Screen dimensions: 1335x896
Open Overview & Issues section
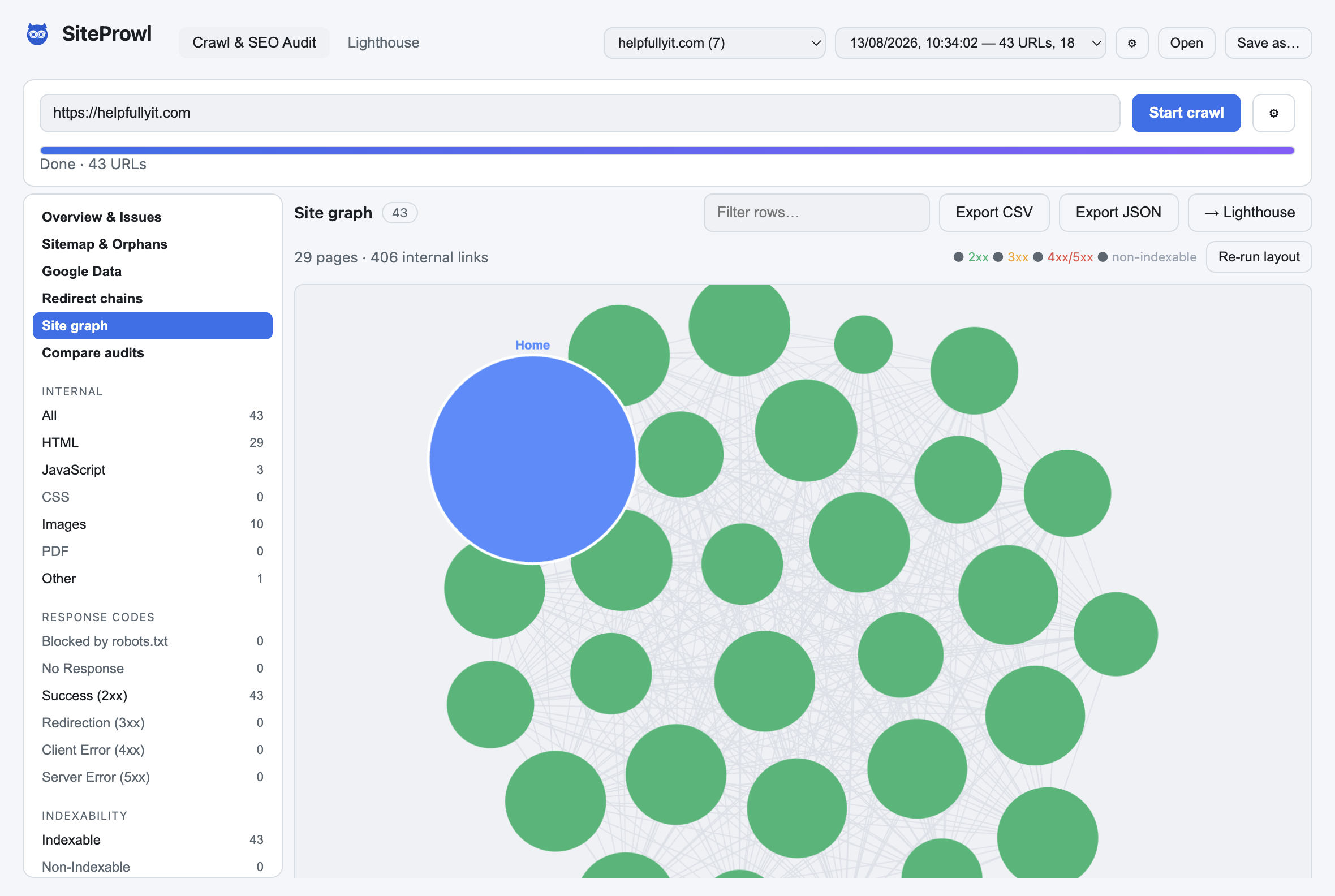coord(153,217)
